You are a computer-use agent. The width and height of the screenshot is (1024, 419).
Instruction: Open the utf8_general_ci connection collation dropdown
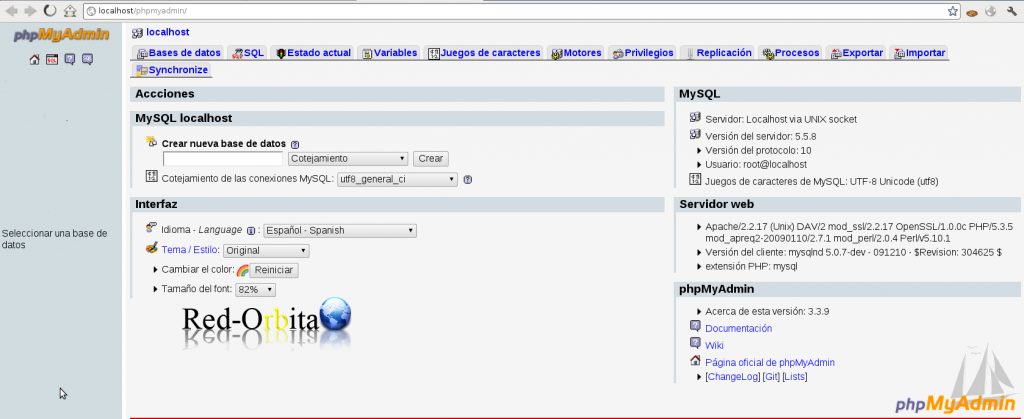click(397, 179)
